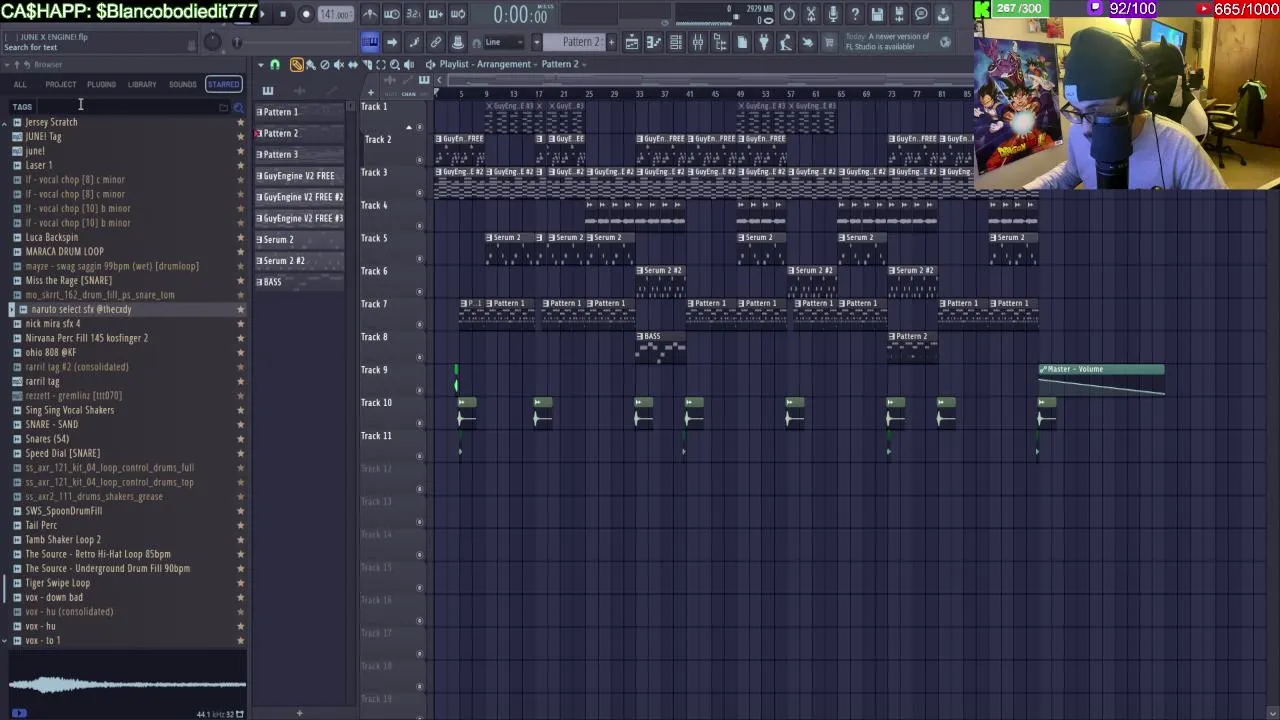Pick the Zoom tool in playlist toolbar
Viewport: 1280px width, 720px height.
tap(395, 65)
